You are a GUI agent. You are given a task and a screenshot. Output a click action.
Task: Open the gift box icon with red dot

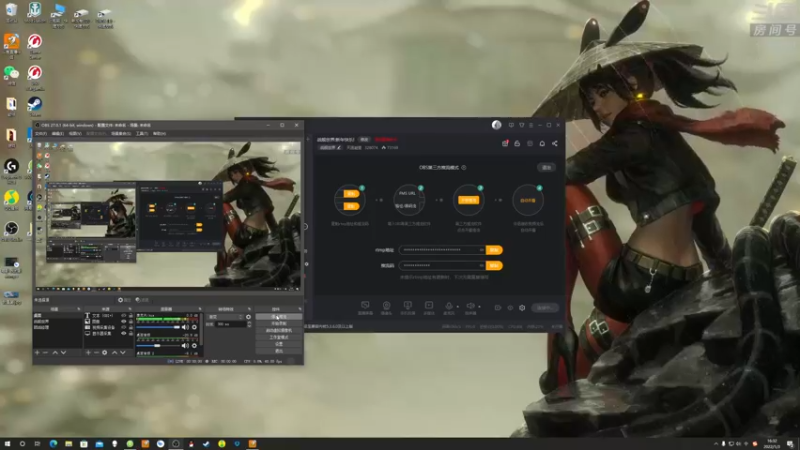coord(505,143)
